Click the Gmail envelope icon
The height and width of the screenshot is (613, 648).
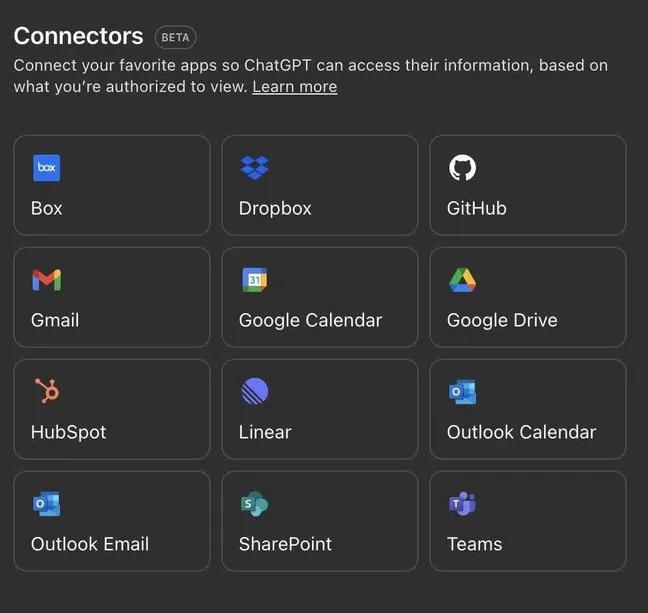[x=46, y=280]
